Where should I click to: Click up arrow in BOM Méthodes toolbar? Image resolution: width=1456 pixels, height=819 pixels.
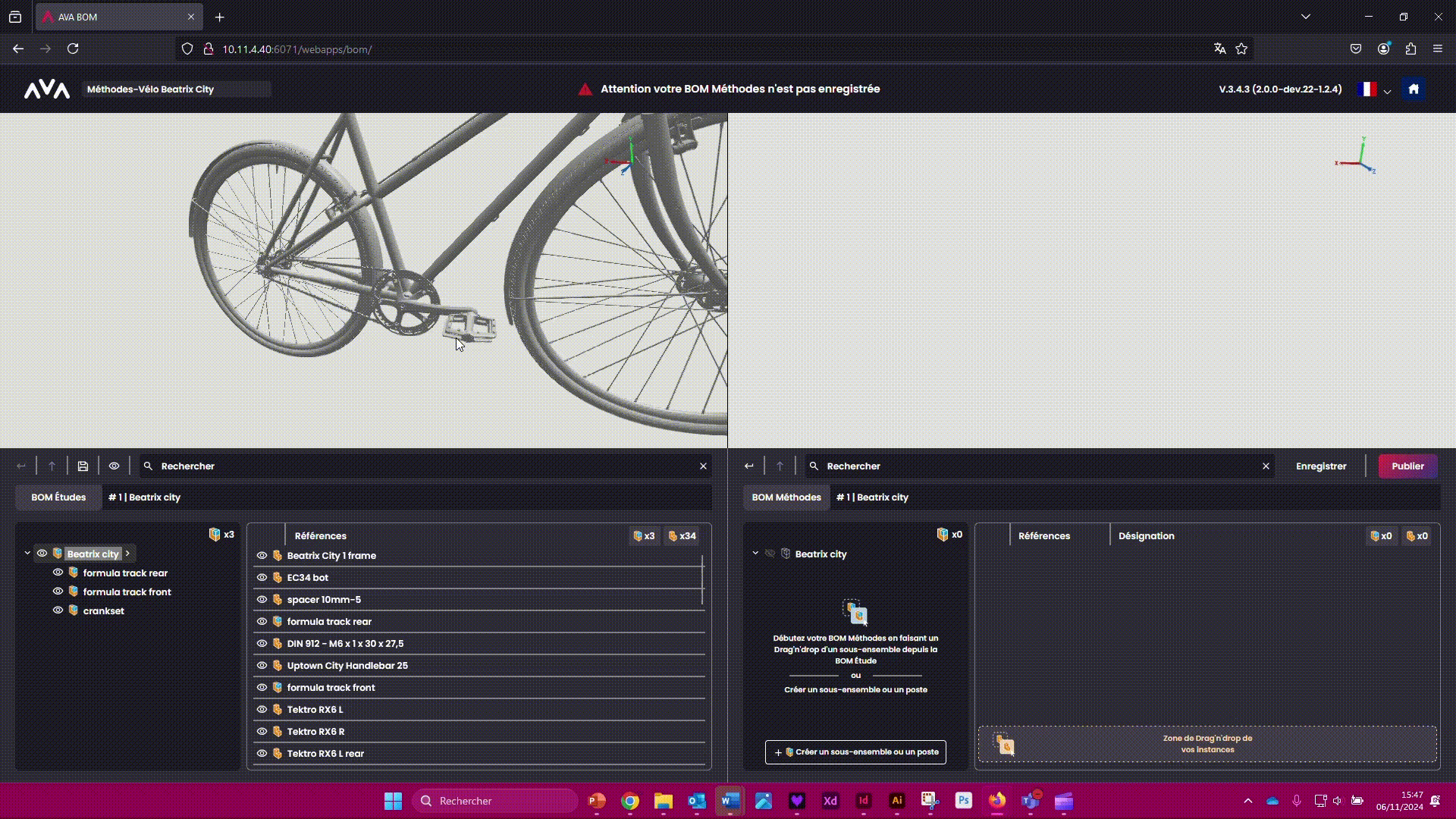point(780,466)
